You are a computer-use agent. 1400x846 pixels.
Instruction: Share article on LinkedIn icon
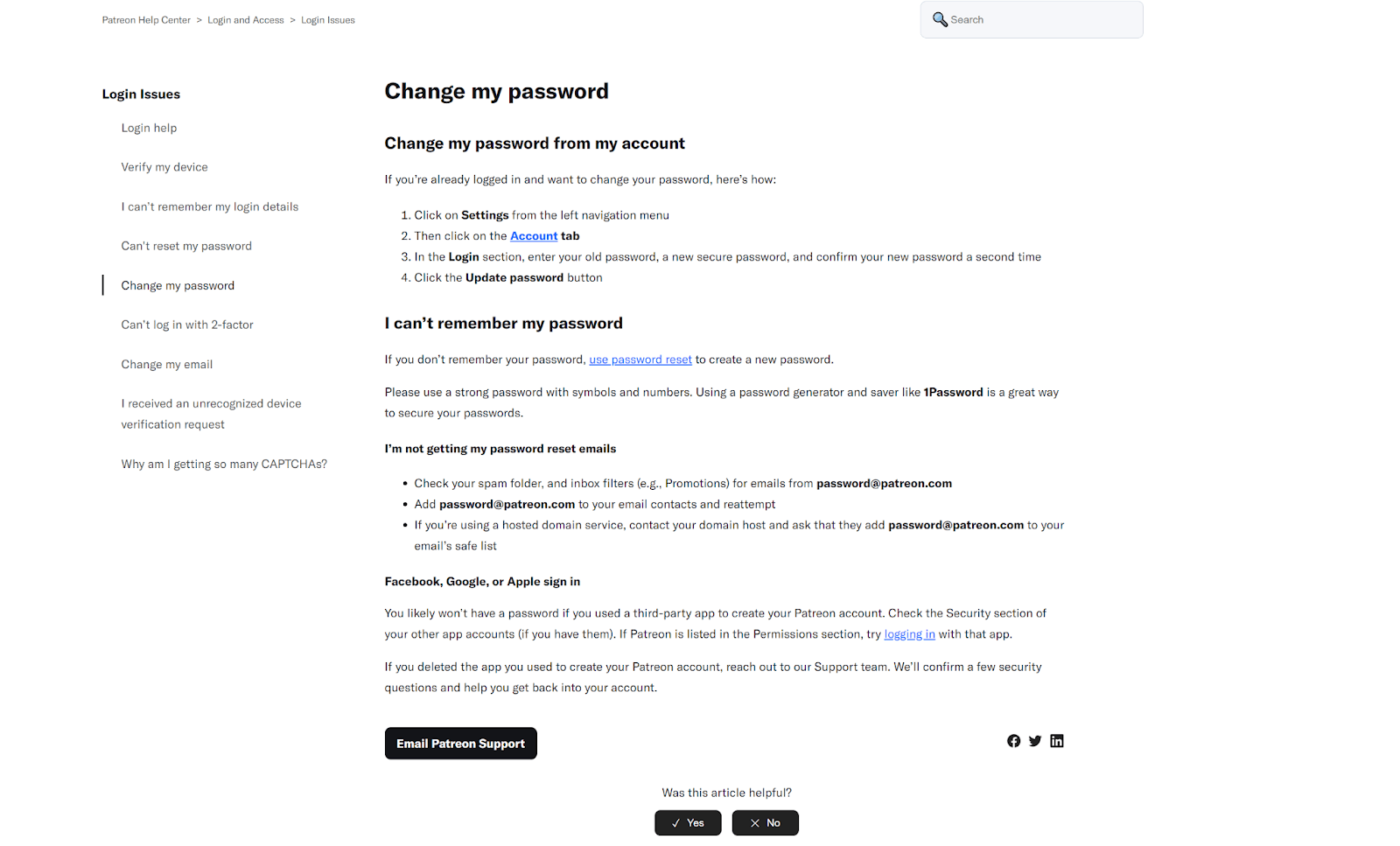coord(1057,741)
